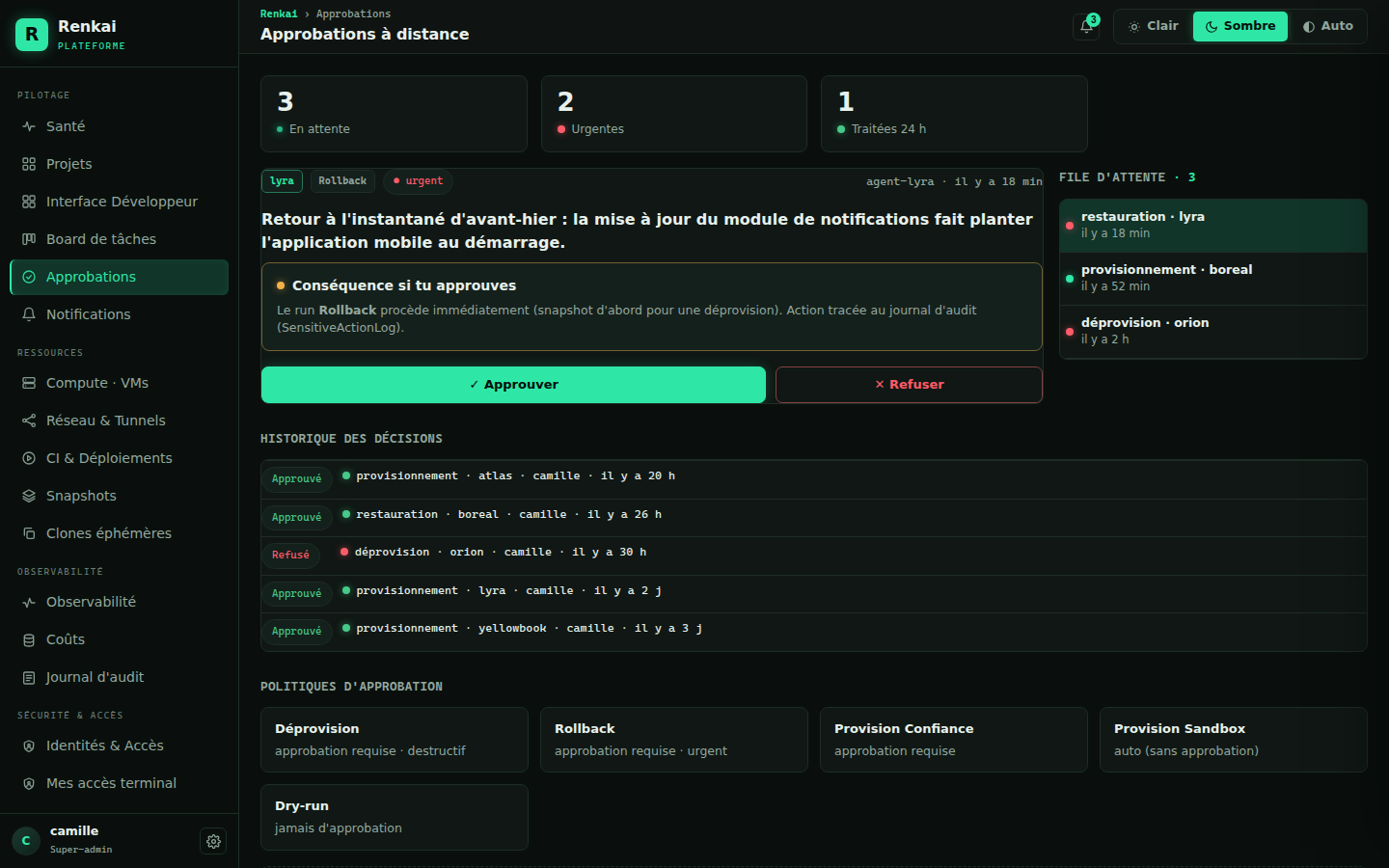The image size is (1389, 868).
Task: Select provisionnement · boreal in queue
Action: point(1213,279)
